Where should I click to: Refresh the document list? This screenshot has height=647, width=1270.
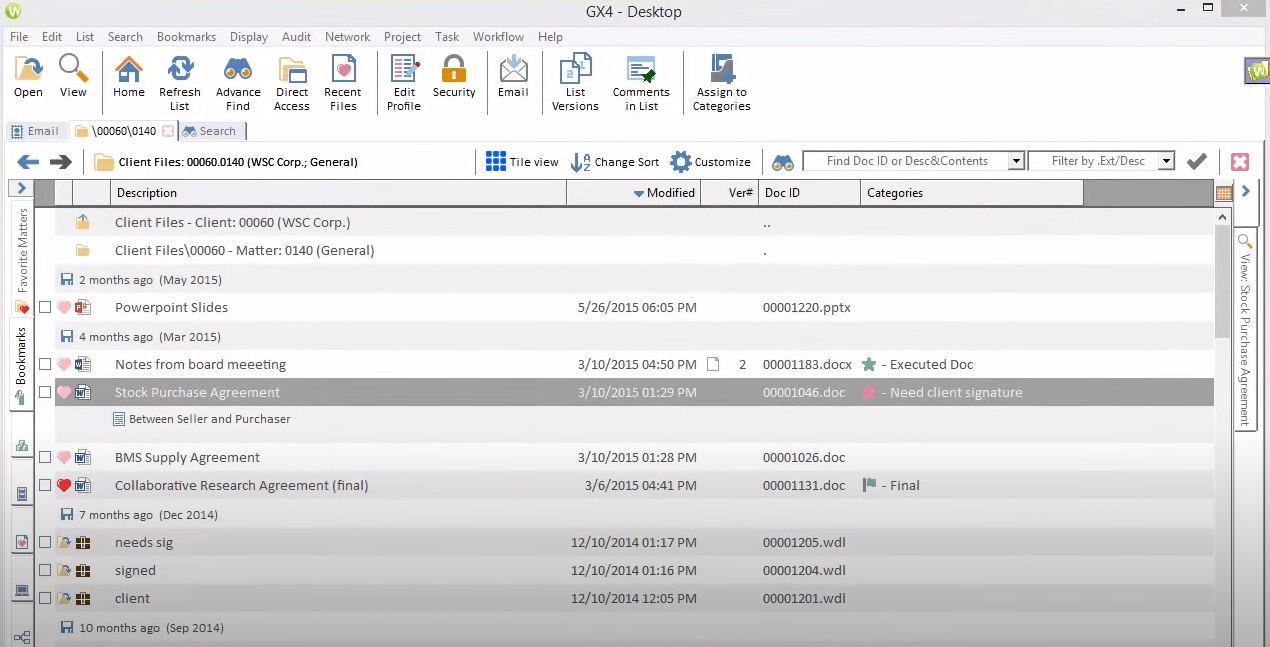pos(180,82)
